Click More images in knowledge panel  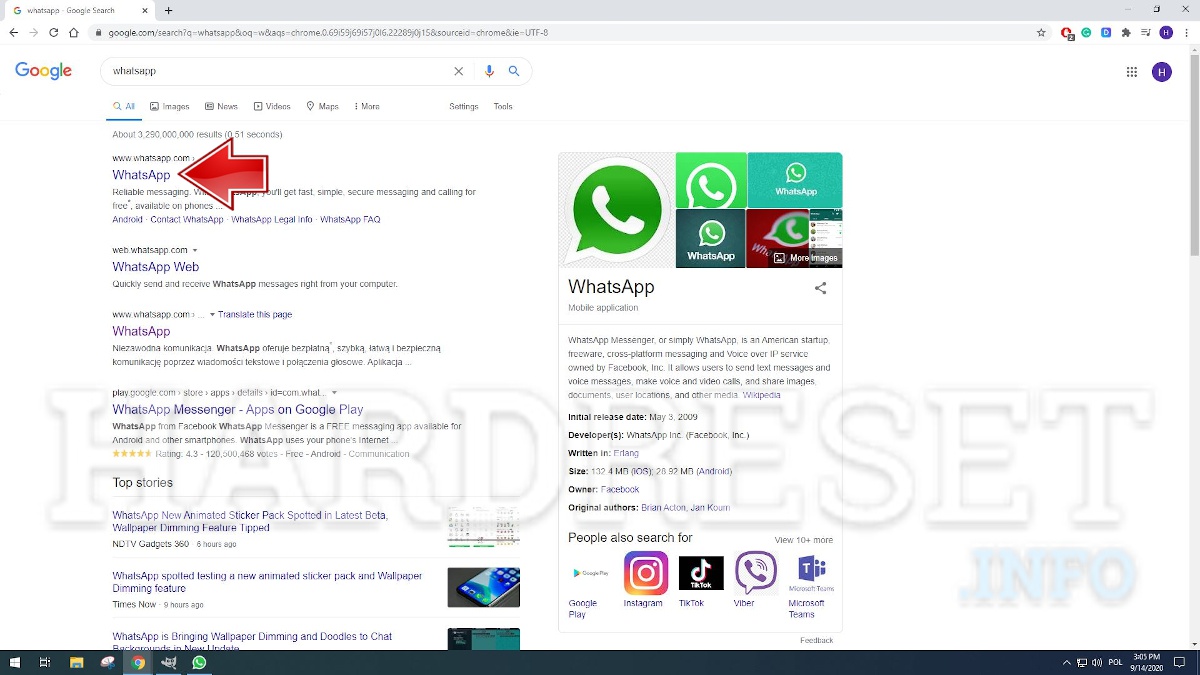click(x=806, y=258)
